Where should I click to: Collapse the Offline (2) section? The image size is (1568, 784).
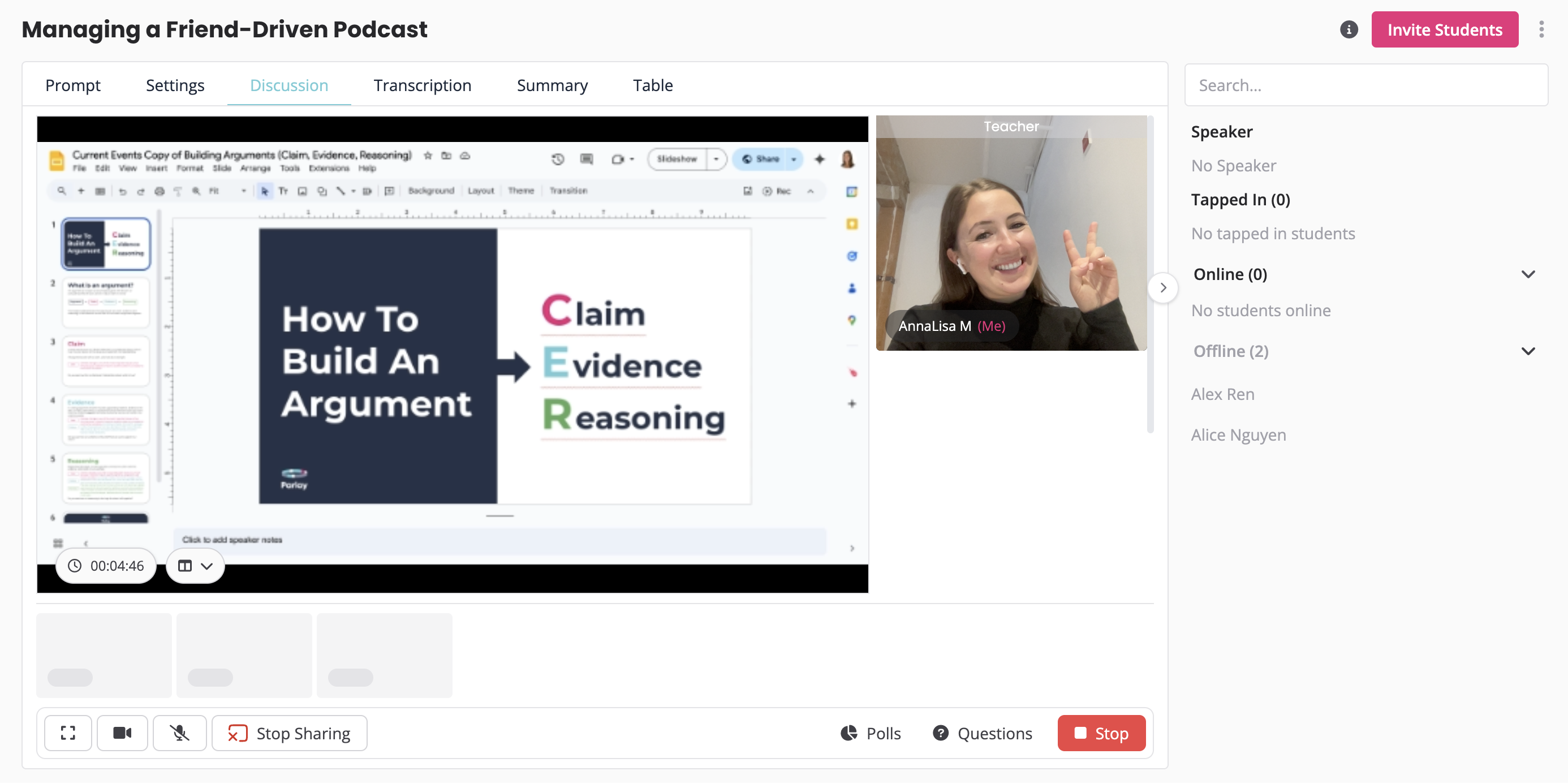[1528, 351]
